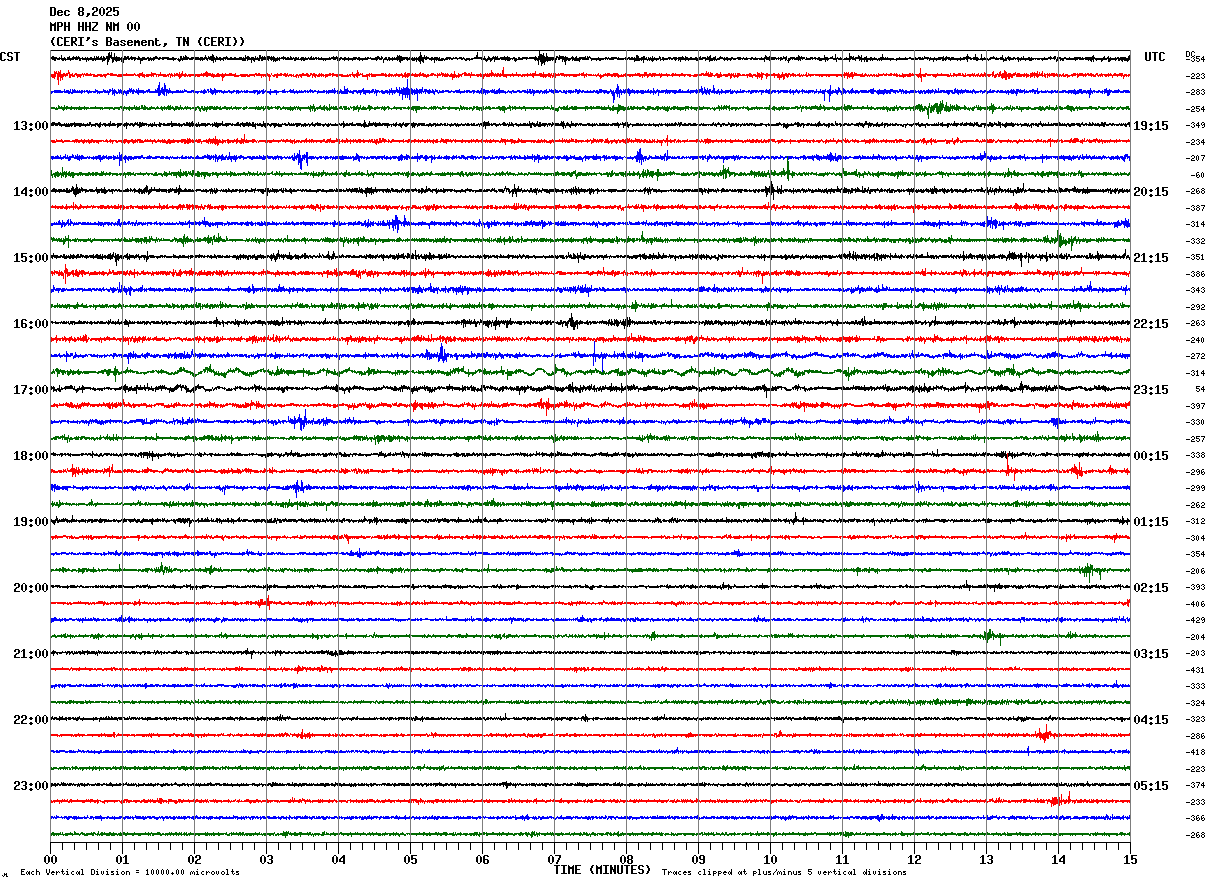The width and height of the screenshot is (1210, 886).
Task: Click the 22:15 UTC time label
Action: click(1151, 324)
